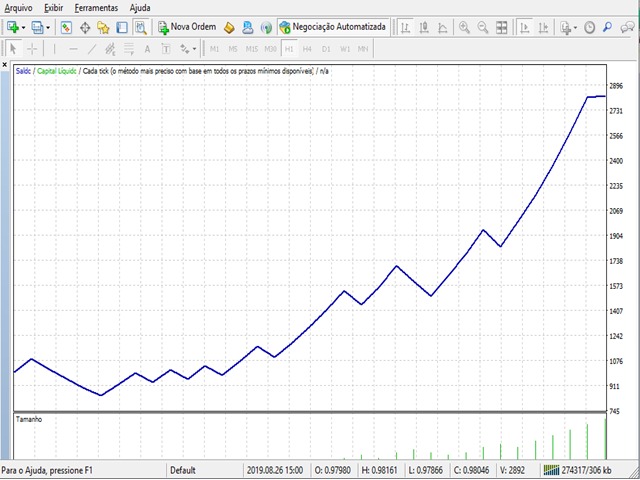Expand the indicators list dropdown arrow

(x=576, y=28)
